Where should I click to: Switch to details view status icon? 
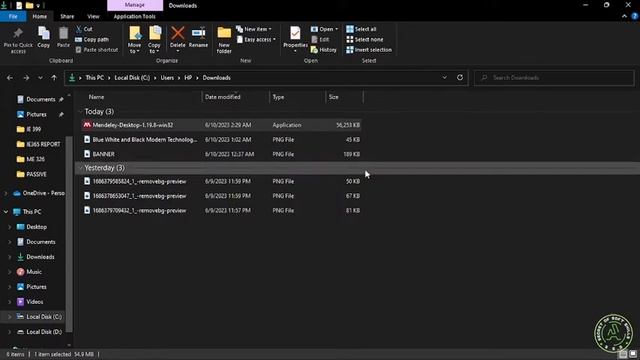622,354
